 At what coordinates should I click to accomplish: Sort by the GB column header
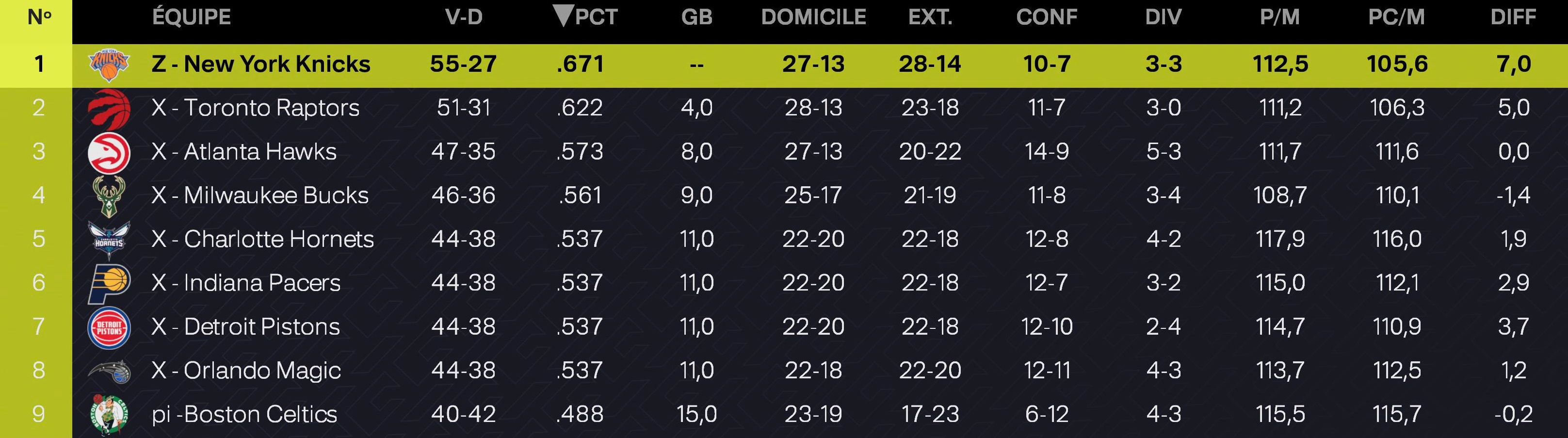[x=696, y=17]
